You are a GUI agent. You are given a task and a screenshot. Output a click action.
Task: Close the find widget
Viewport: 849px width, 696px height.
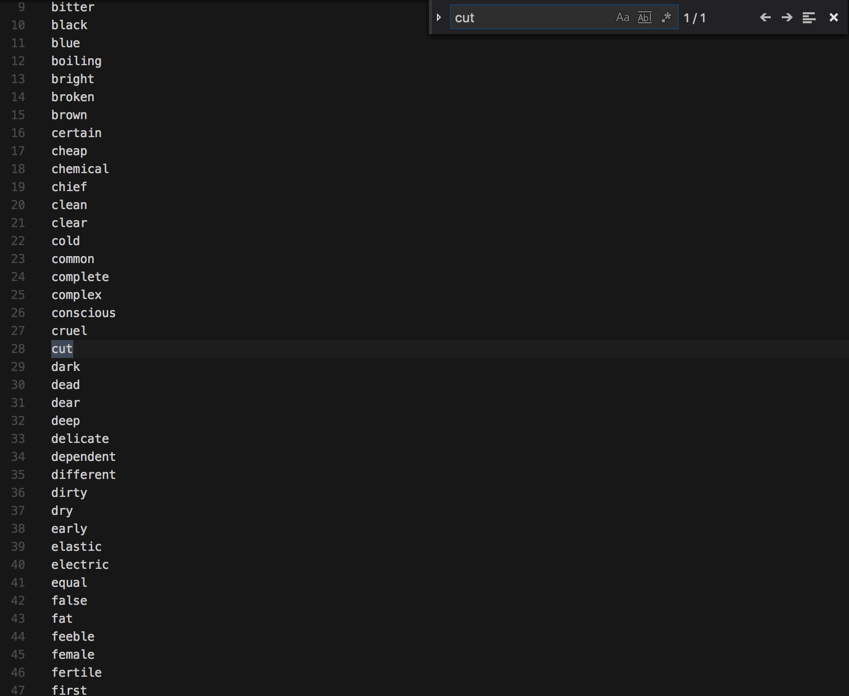tap(834, 17)
